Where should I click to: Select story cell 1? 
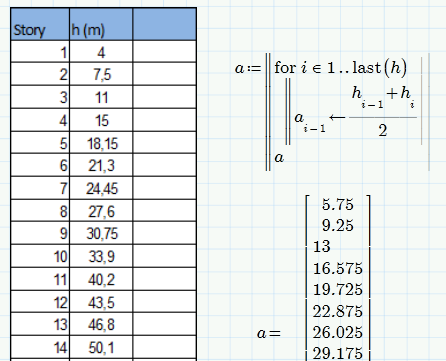click(40, 52)
